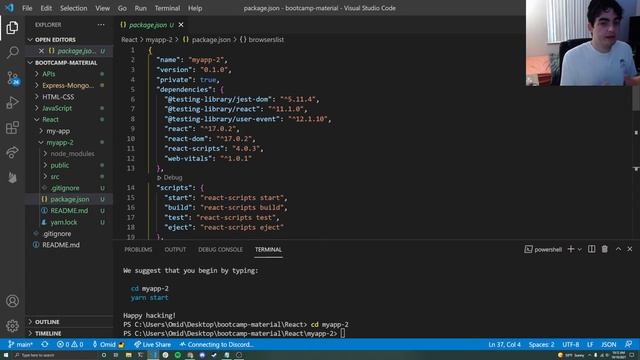Close the package.json editor tab
This screenshot has height=360, width=640.
coord(181,25)
